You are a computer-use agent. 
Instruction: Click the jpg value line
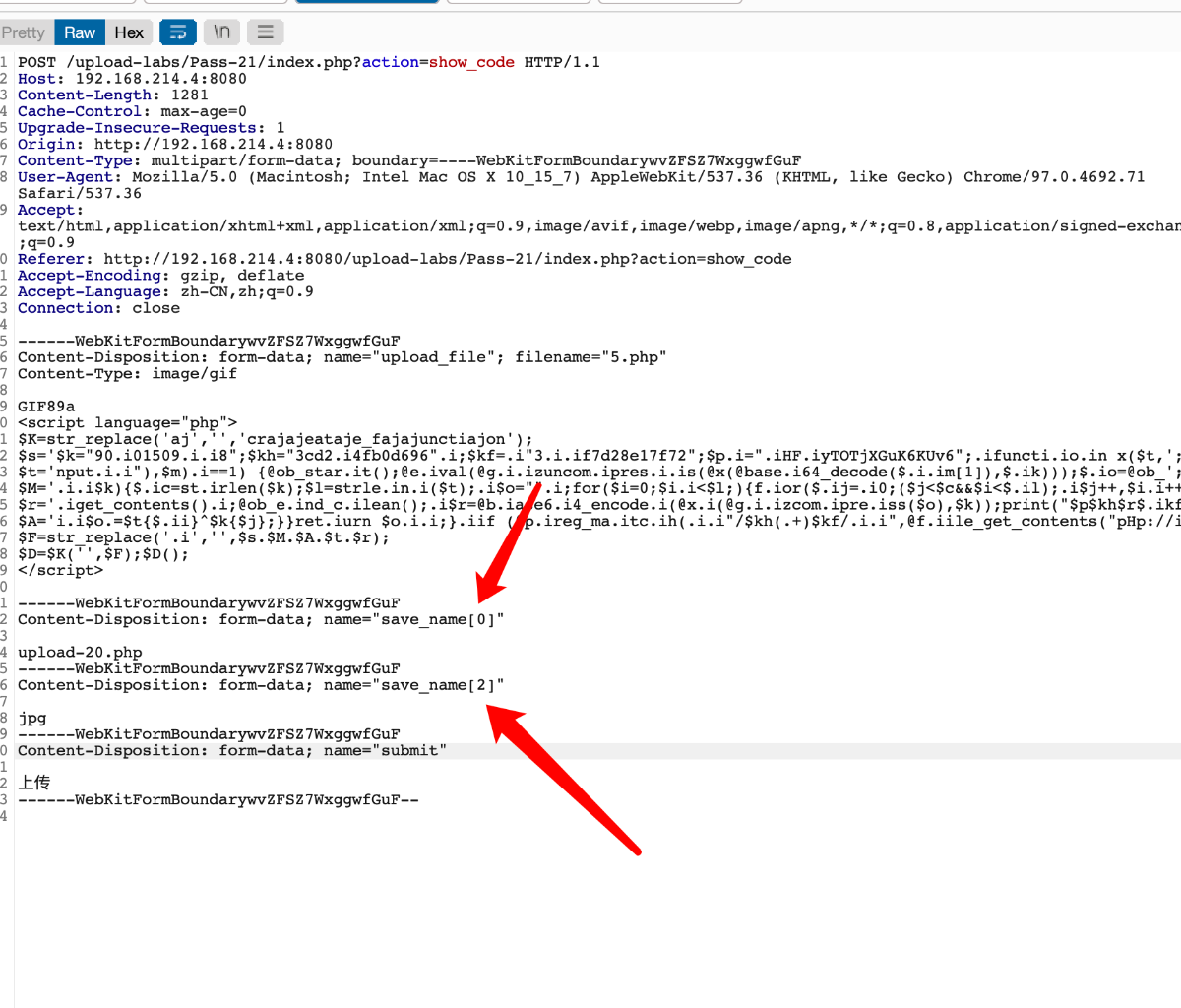coord(32,719)
